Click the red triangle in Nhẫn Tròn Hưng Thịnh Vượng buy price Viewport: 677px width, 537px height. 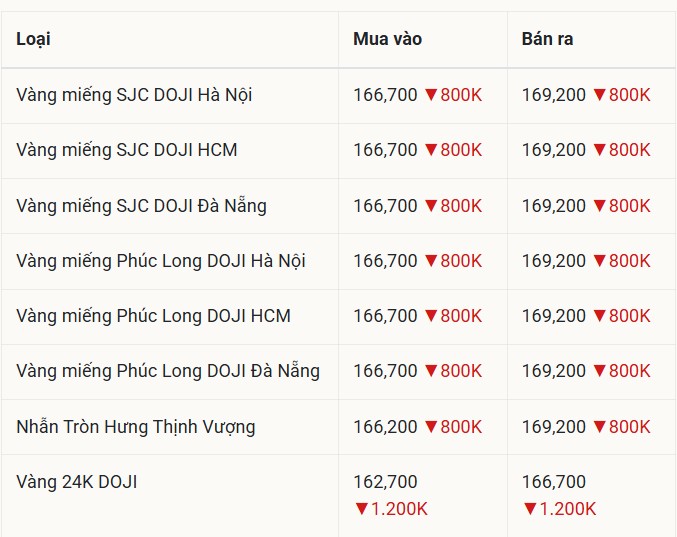pyautogui.click(x=431, y=427)
